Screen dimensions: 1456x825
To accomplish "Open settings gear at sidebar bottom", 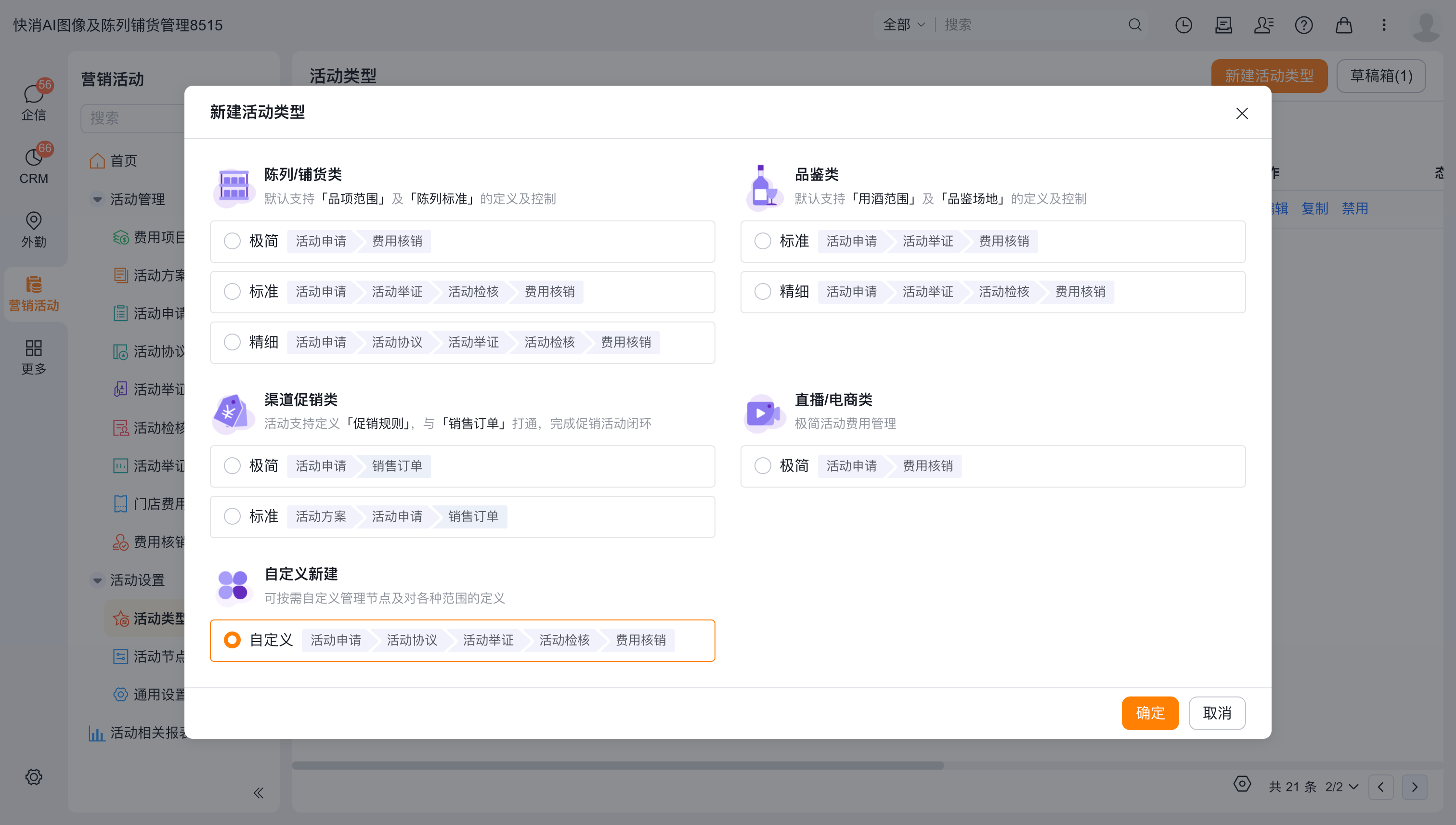I will click(34, 777).
